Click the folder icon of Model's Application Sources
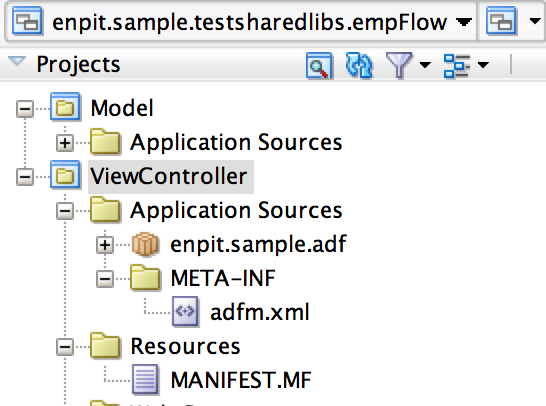This screenshot has height=406, width=546. [x=105, y=141]
